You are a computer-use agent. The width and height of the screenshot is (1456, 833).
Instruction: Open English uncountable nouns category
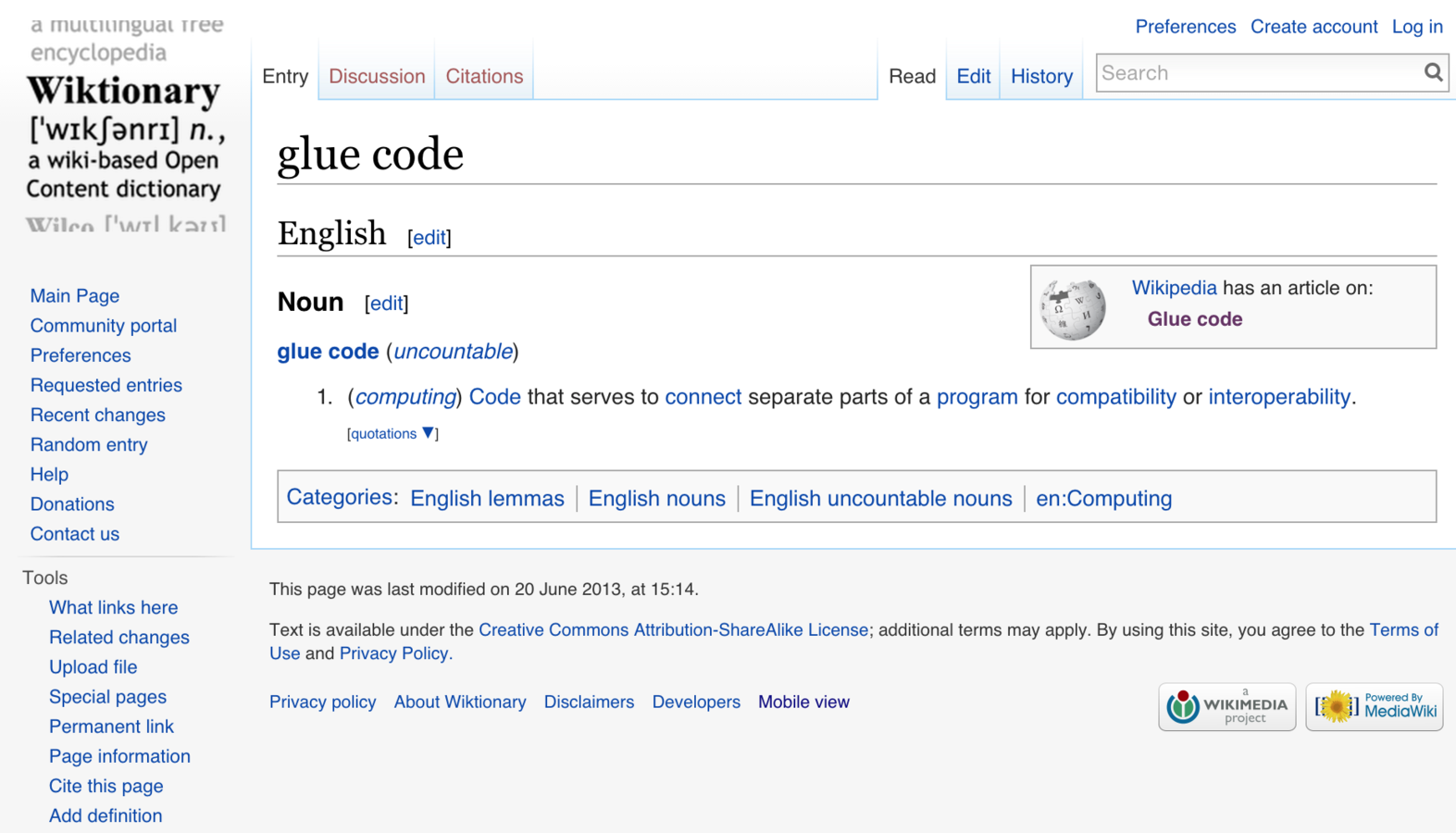[x=880, y=499]
